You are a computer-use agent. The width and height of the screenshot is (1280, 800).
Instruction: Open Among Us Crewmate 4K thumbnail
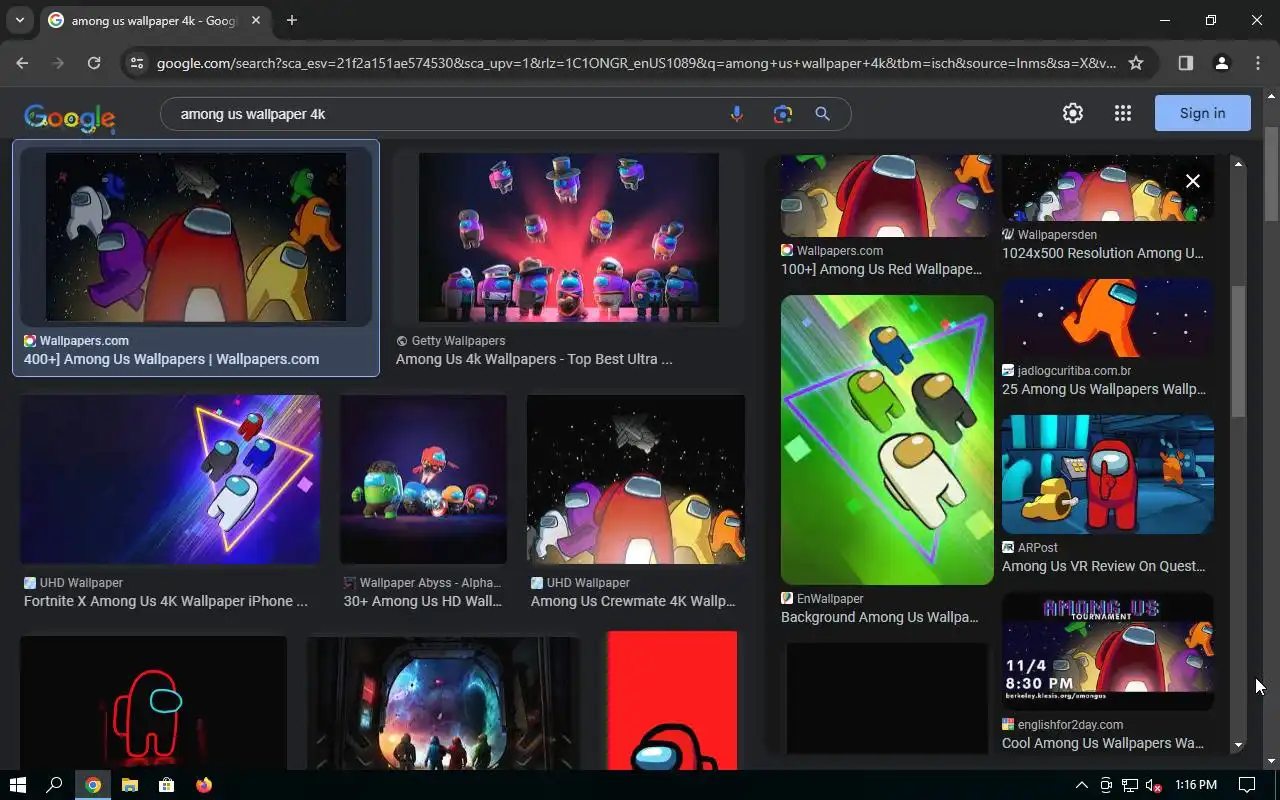pyautogui.click(x=636, y=479)
